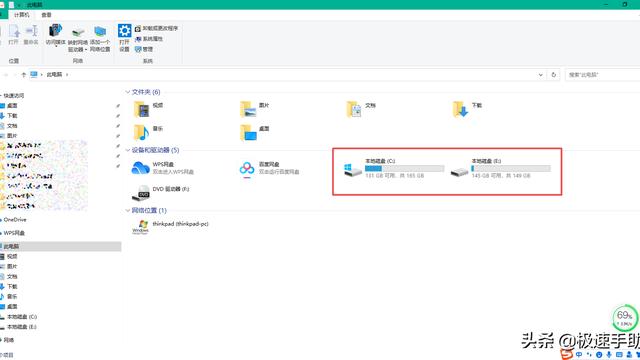The height and width of the screenshot is (360, 640).
Task: Open 文档 under quick access in the sidebar
Action: pyautogui.click(x=12, y=126)
